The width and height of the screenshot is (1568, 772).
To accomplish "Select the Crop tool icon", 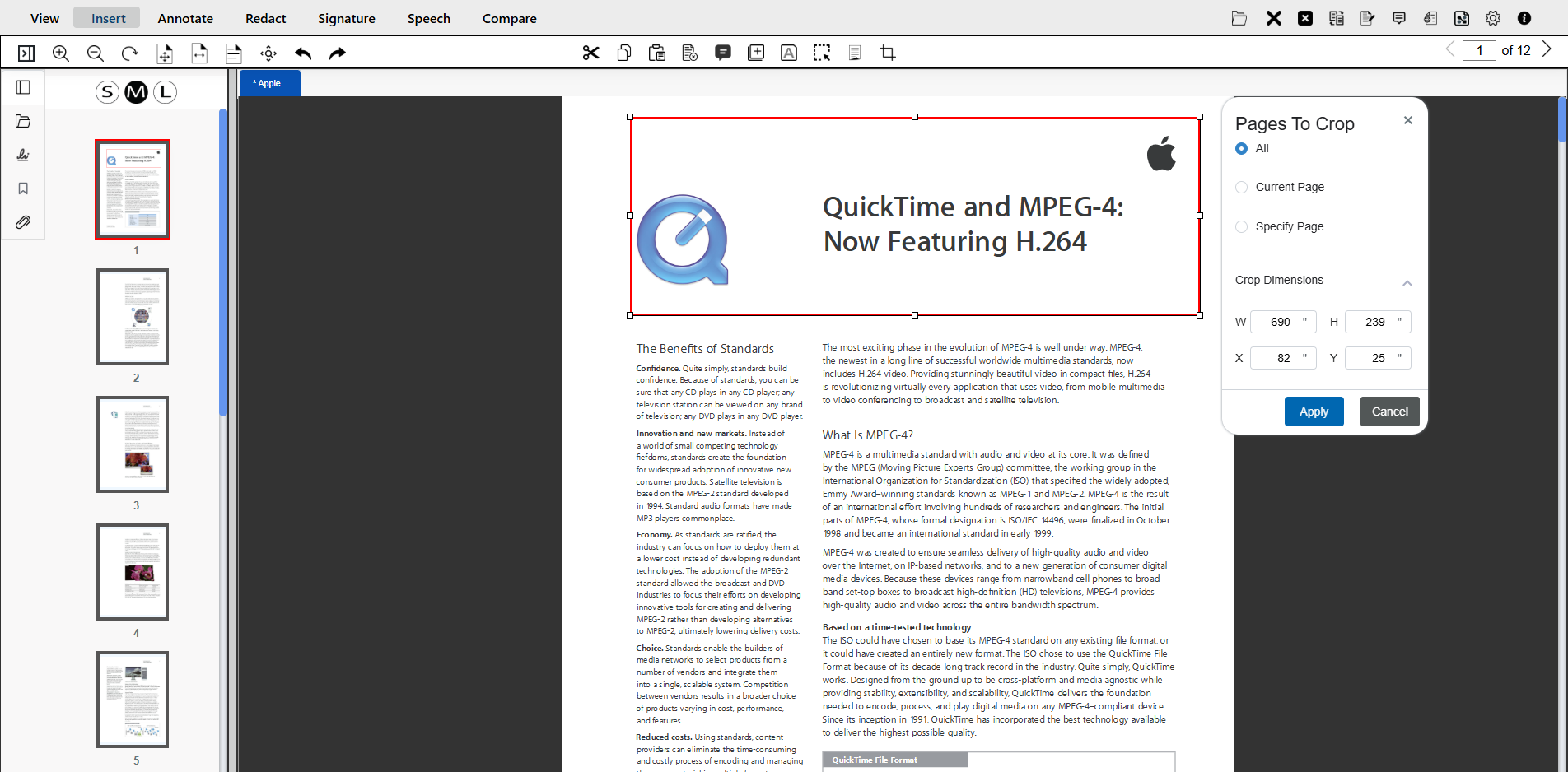I will [x=888, y=53].
